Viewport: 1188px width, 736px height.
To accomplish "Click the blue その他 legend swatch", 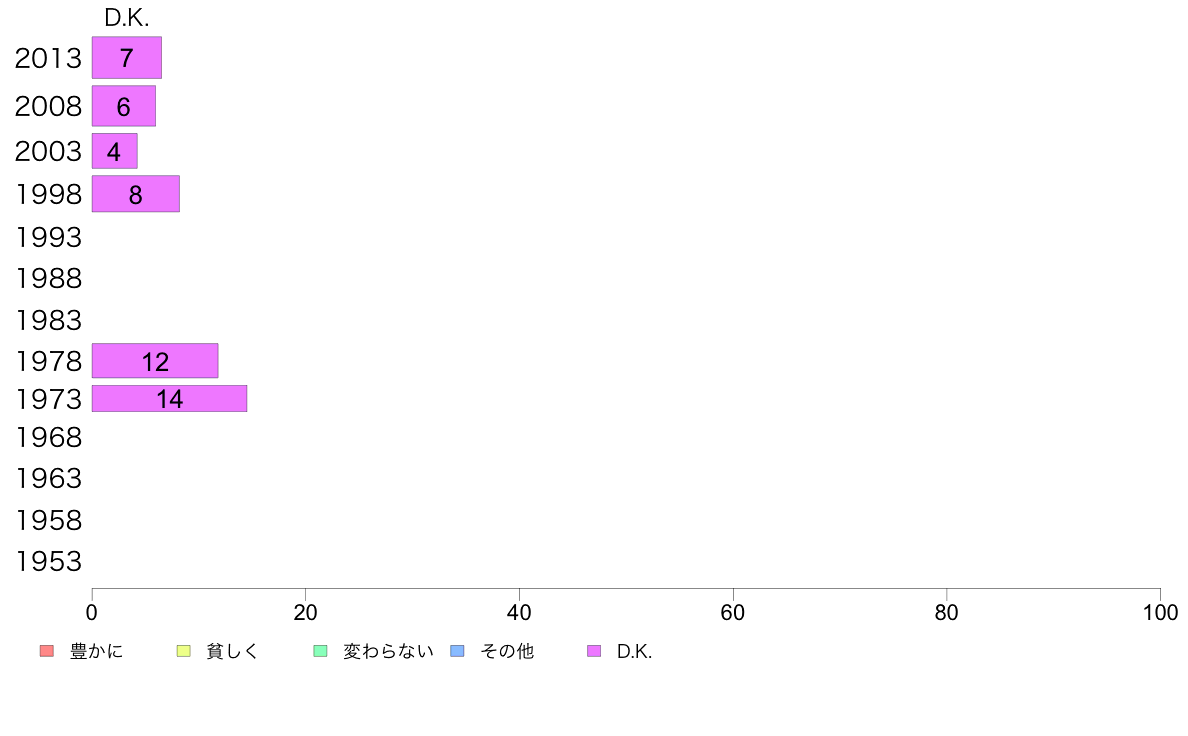I will [458, 651].
